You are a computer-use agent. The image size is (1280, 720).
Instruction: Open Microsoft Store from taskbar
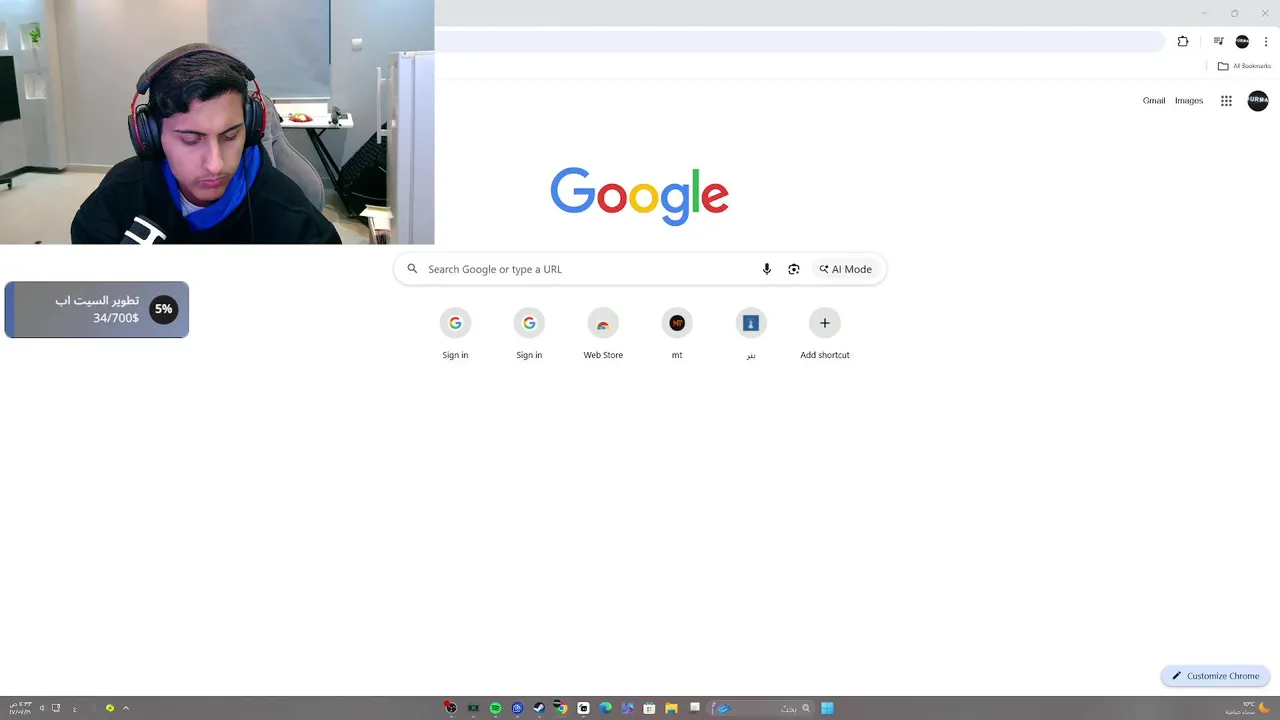tap(649, 708)
